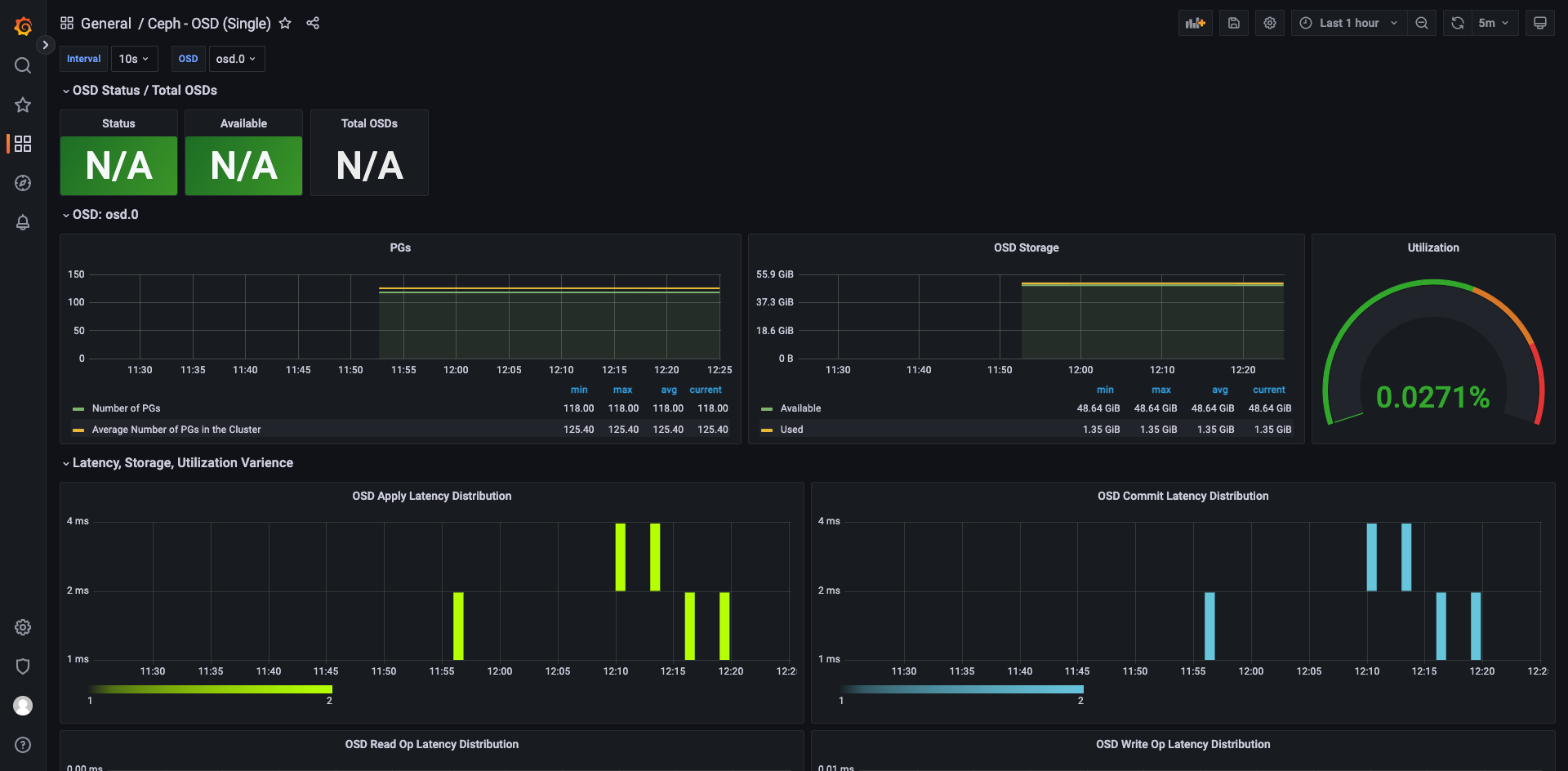The image size is (1568, 771).
Task: Open the Available panel title
Action: point(243,123)
